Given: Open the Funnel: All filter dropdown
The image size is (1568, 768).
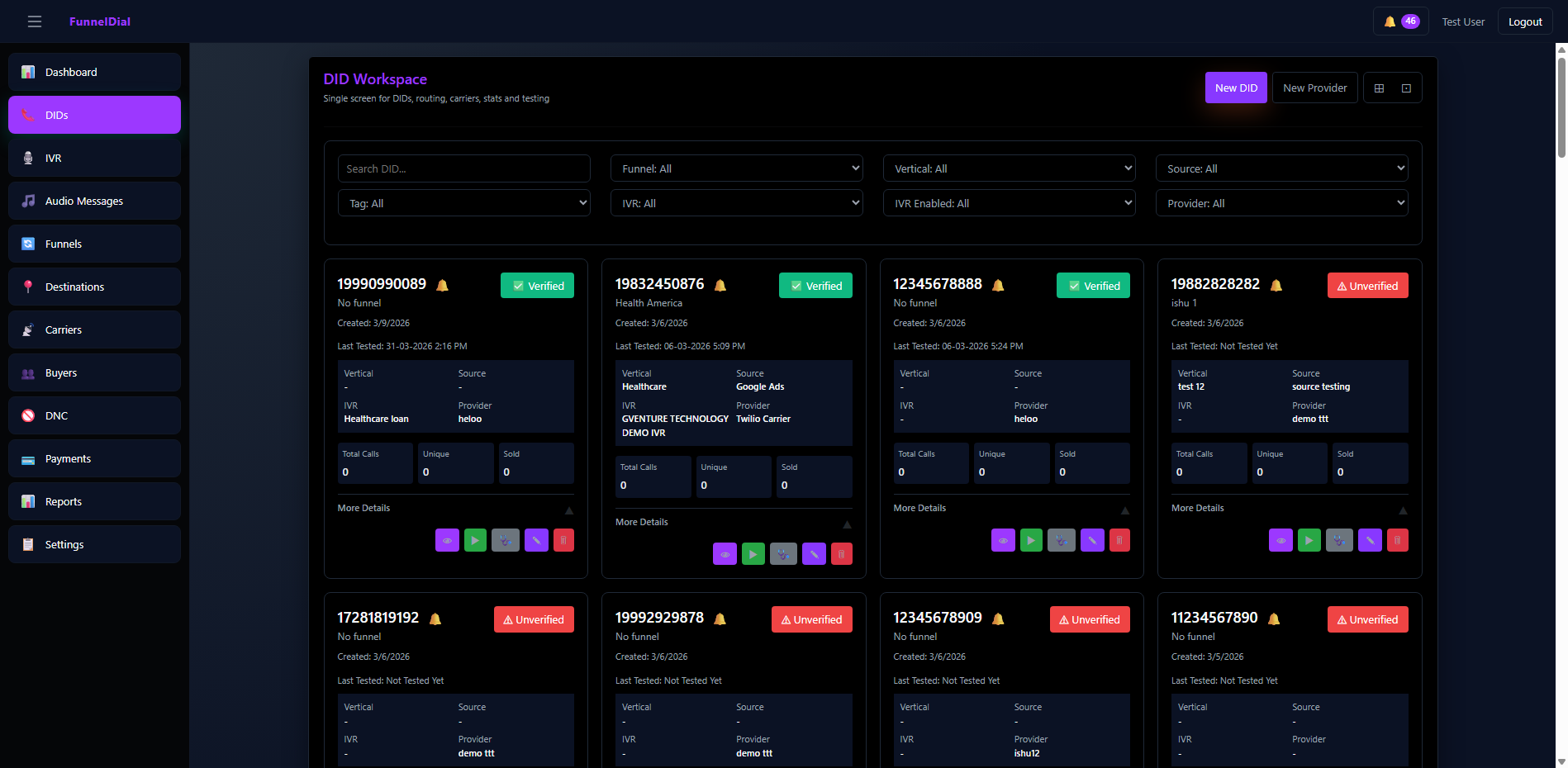Looking at the screenshot, I should click(736, 168).
